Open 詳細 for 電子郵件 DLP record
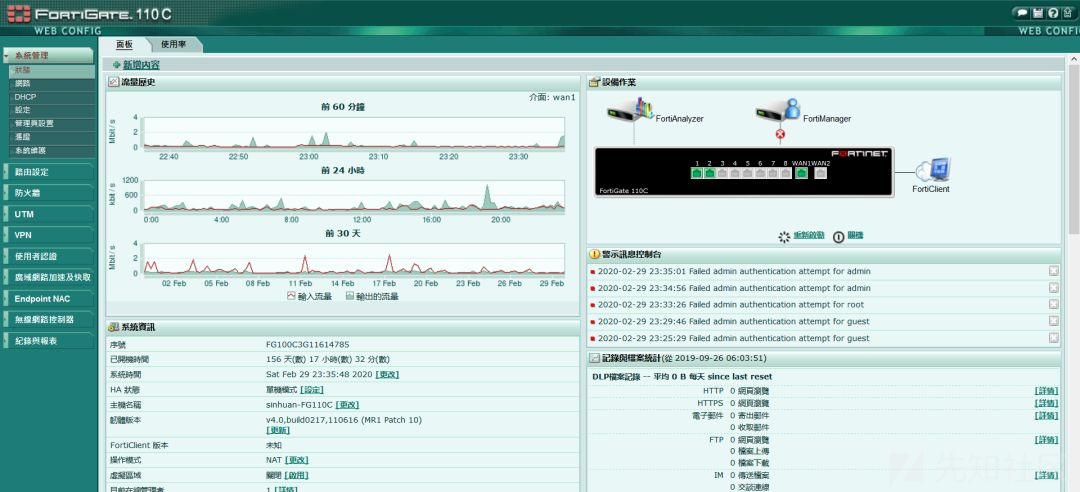 [1046, 416]
